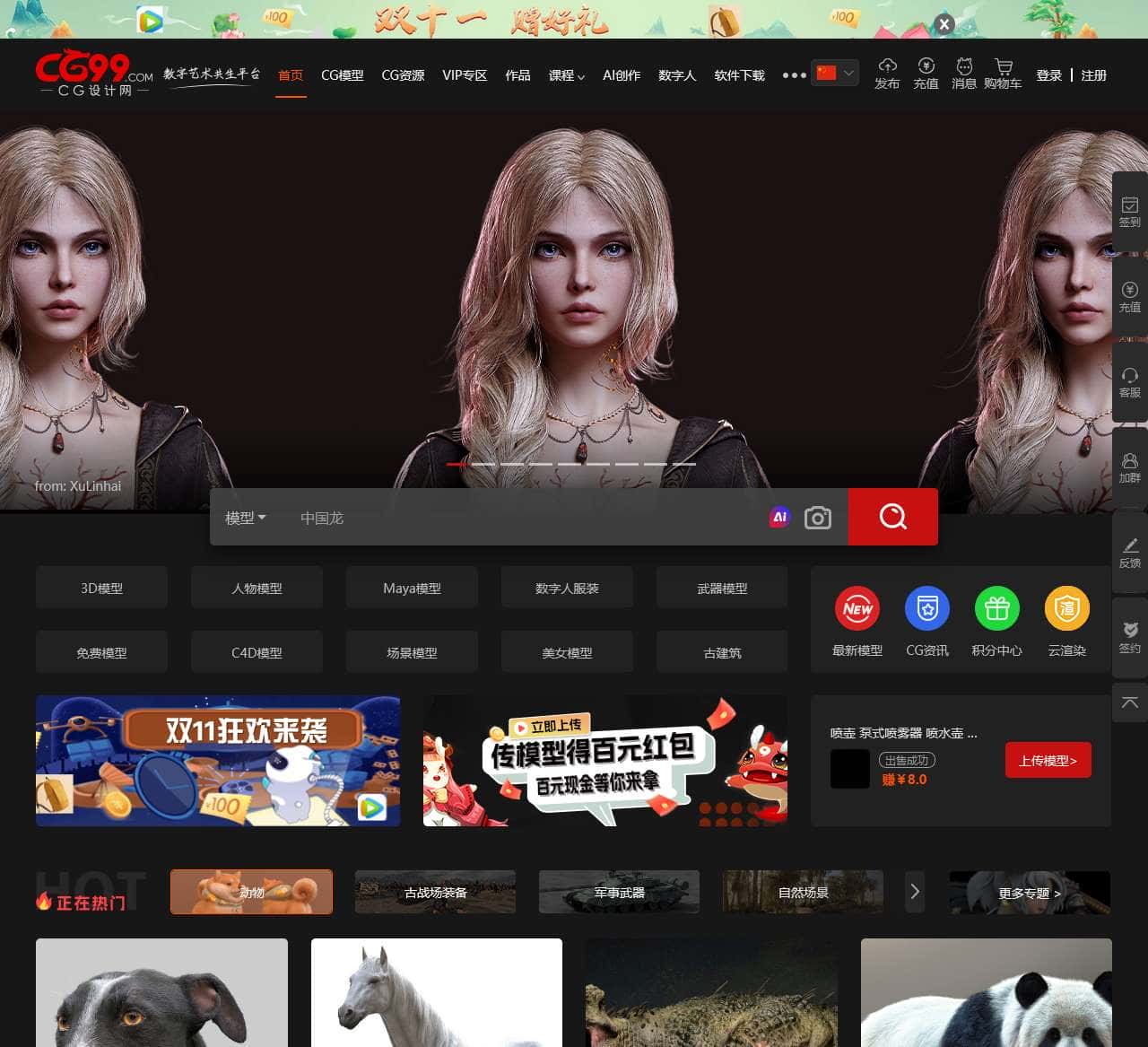Click the CG99 site logo
The width and height of the screenshot is (1148, 1047).
tap(94, 74)
